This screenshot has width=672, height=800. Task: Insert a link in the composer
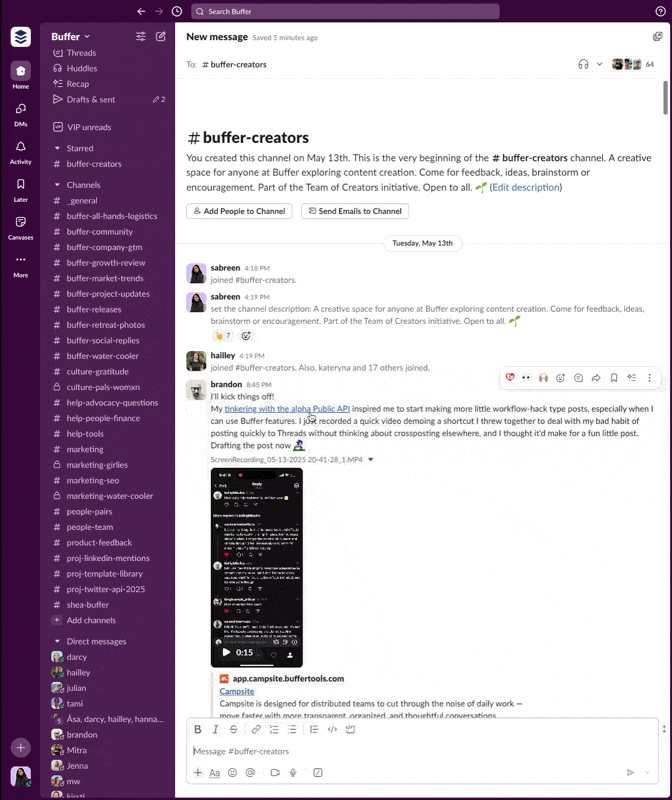pyautogui.click(x=256, y=730)
